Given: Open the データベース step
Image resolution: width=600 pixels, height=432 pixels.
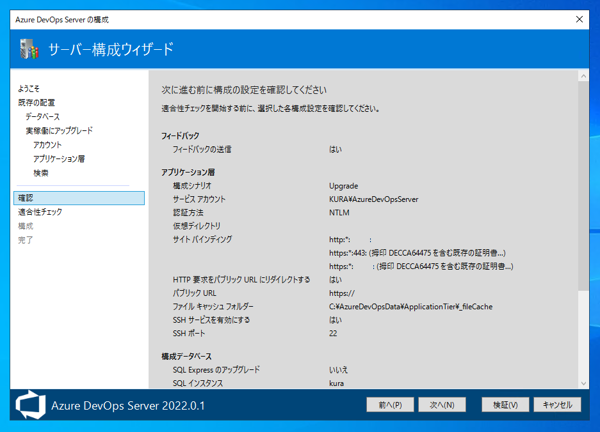Looking at the screenshot, I should click(x=42, y=117).
